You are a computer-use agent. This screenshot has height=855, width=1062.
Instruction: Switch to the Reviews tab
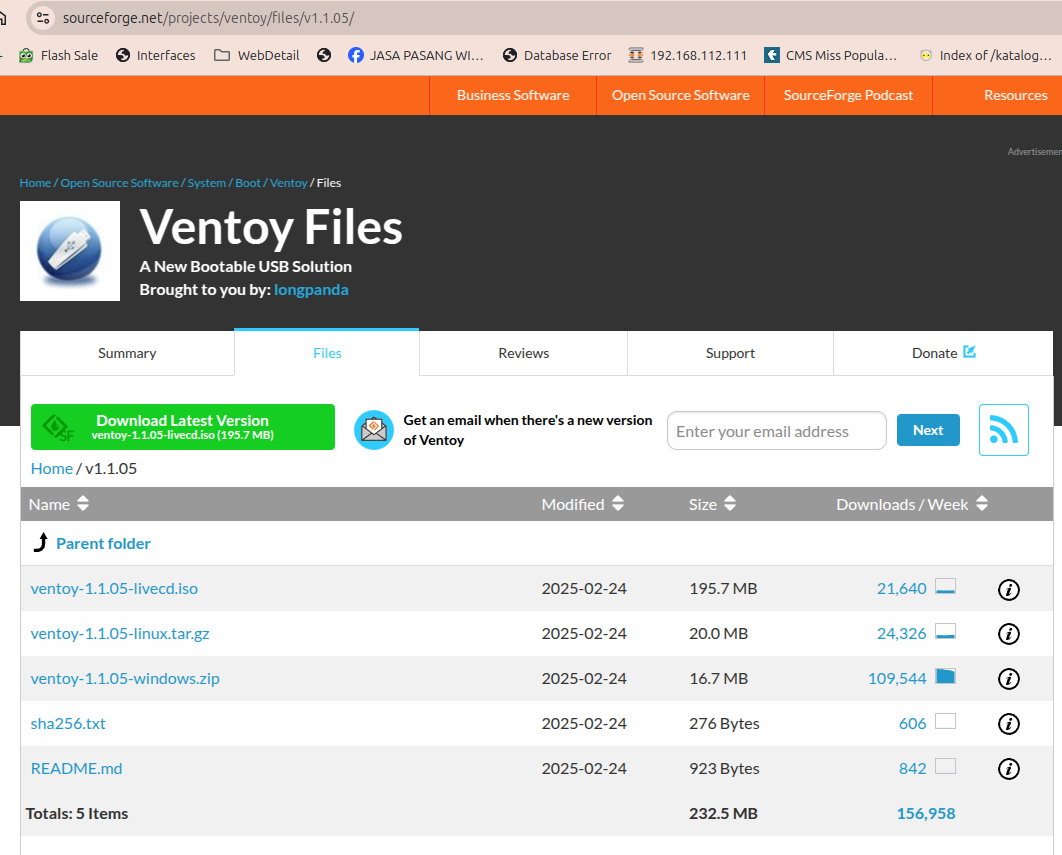523,353
